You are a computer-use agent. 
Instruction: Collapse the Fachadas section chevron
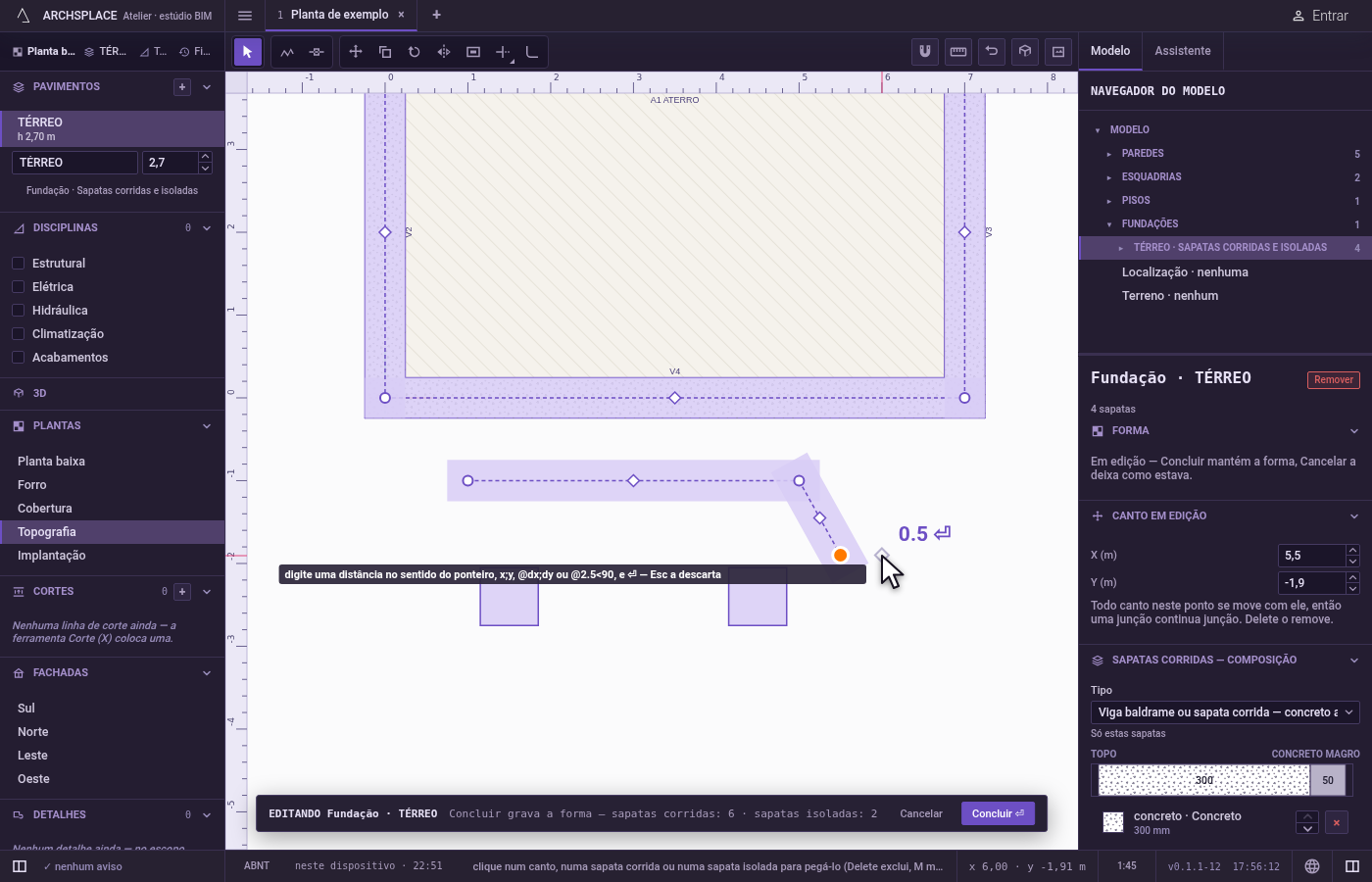[207, 673]
